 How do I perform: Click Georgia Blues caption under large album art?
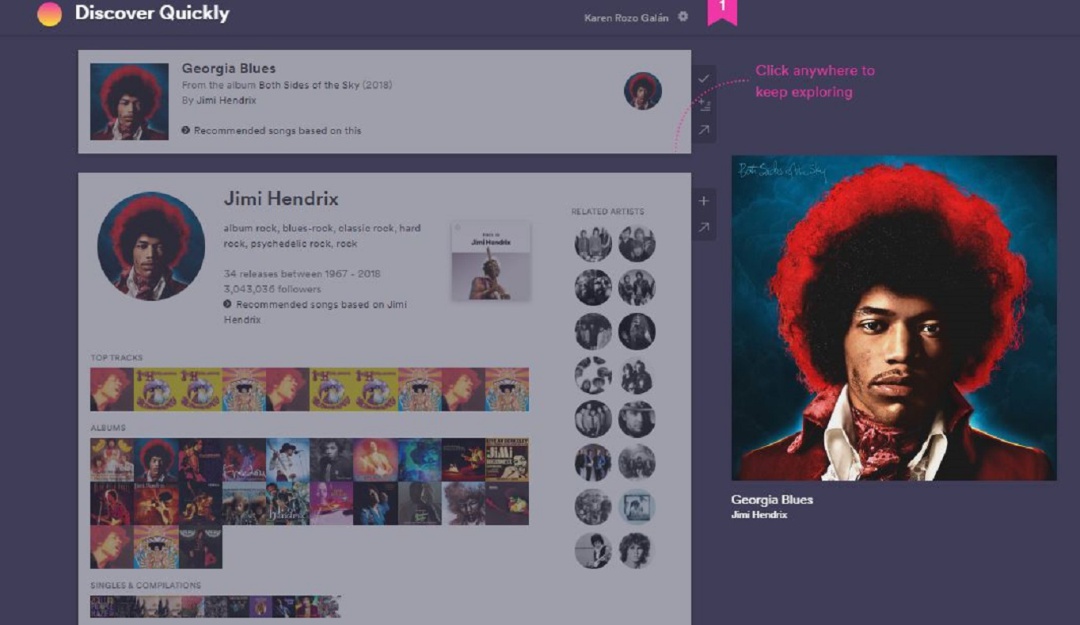[x=771, y=500]
